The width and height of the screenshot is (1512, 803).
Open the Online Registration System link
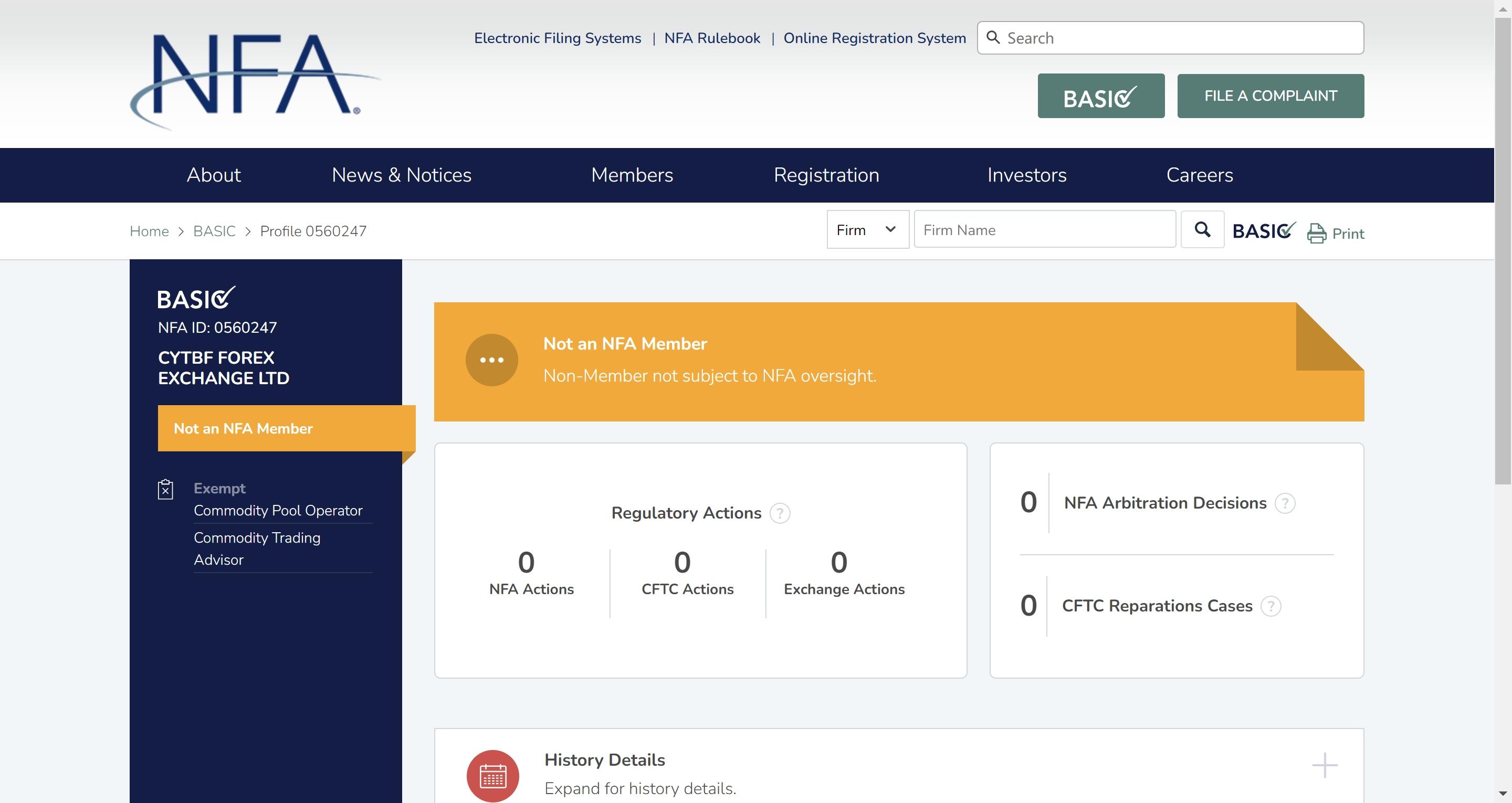(x=875, y=38)
